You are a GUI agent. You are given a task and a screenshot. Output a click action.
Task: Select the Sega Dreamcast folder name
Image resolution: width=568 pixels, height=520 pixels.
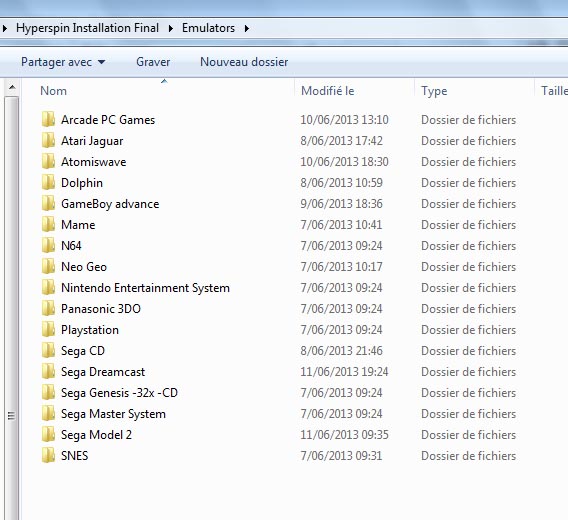pos(103,372)
